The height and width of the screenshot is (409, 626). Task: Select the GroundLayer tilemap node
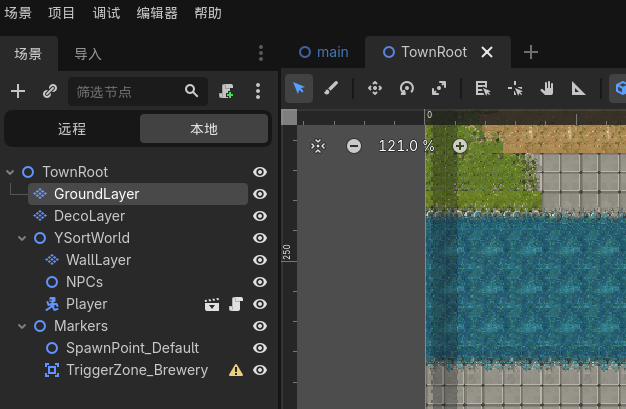(x=138, y=194)
